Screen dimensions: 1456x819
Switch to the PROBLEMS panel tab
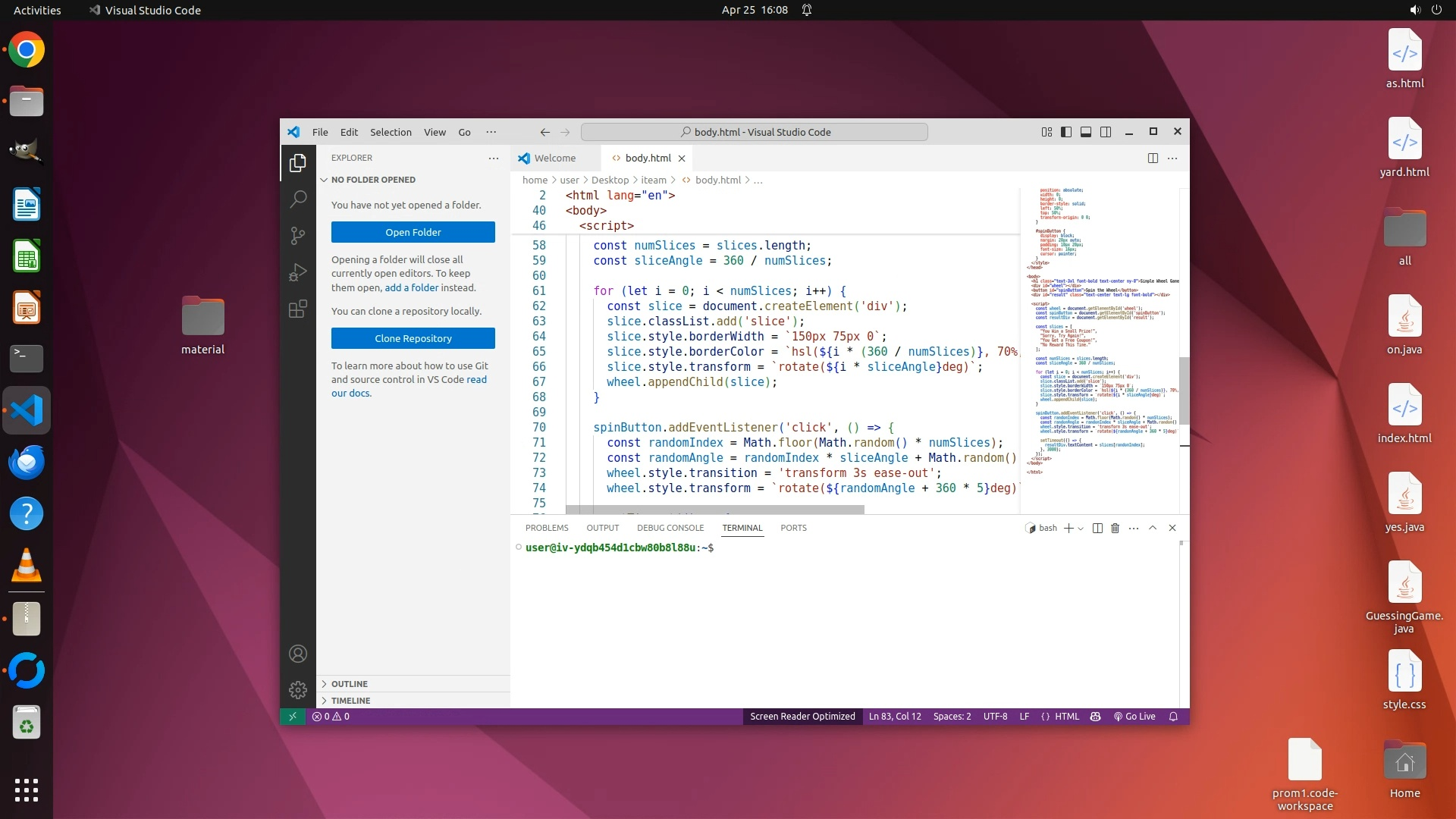[x=546, y=528]
